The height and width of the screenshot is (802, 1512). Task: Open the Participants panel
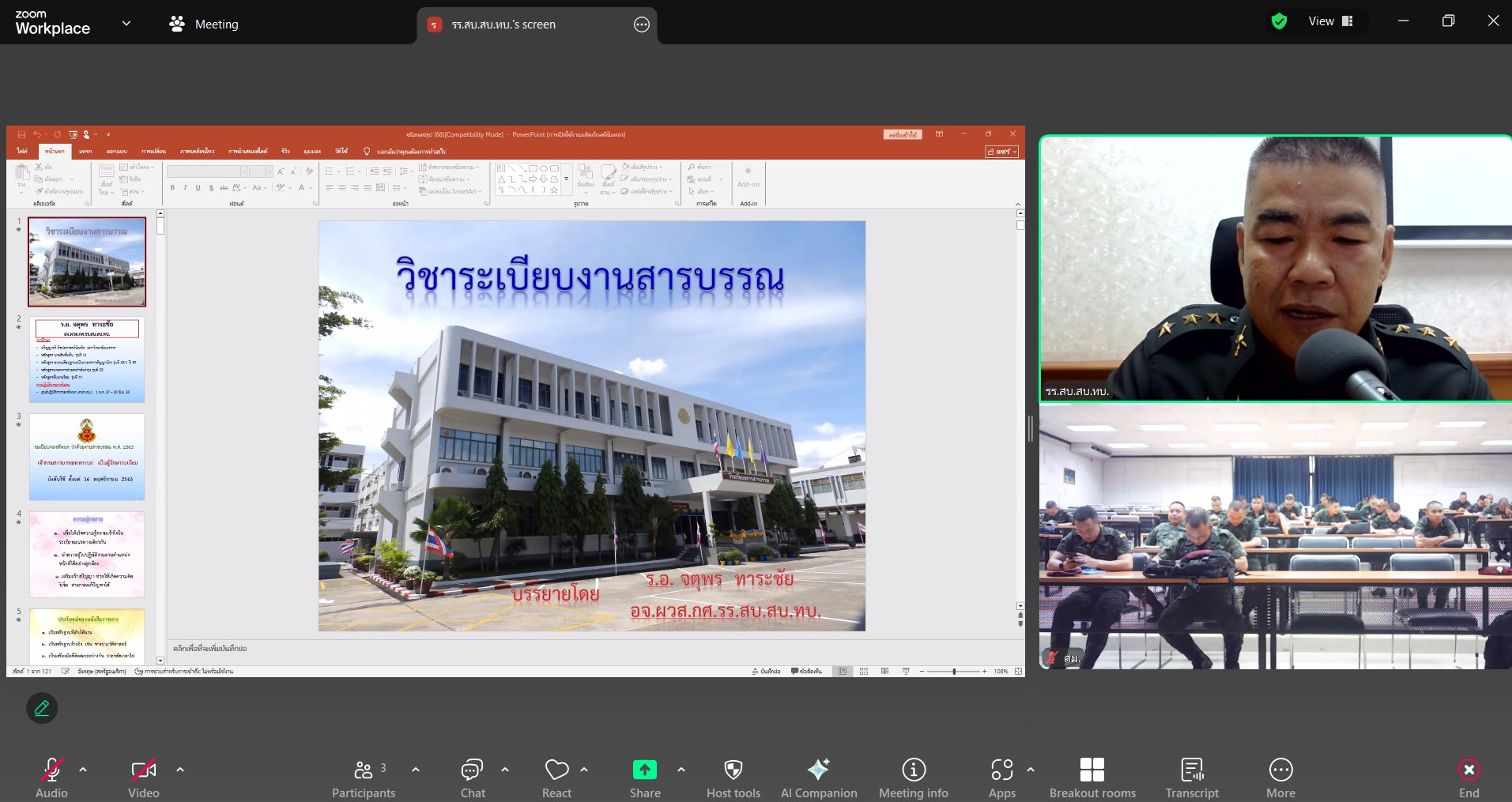364,778
